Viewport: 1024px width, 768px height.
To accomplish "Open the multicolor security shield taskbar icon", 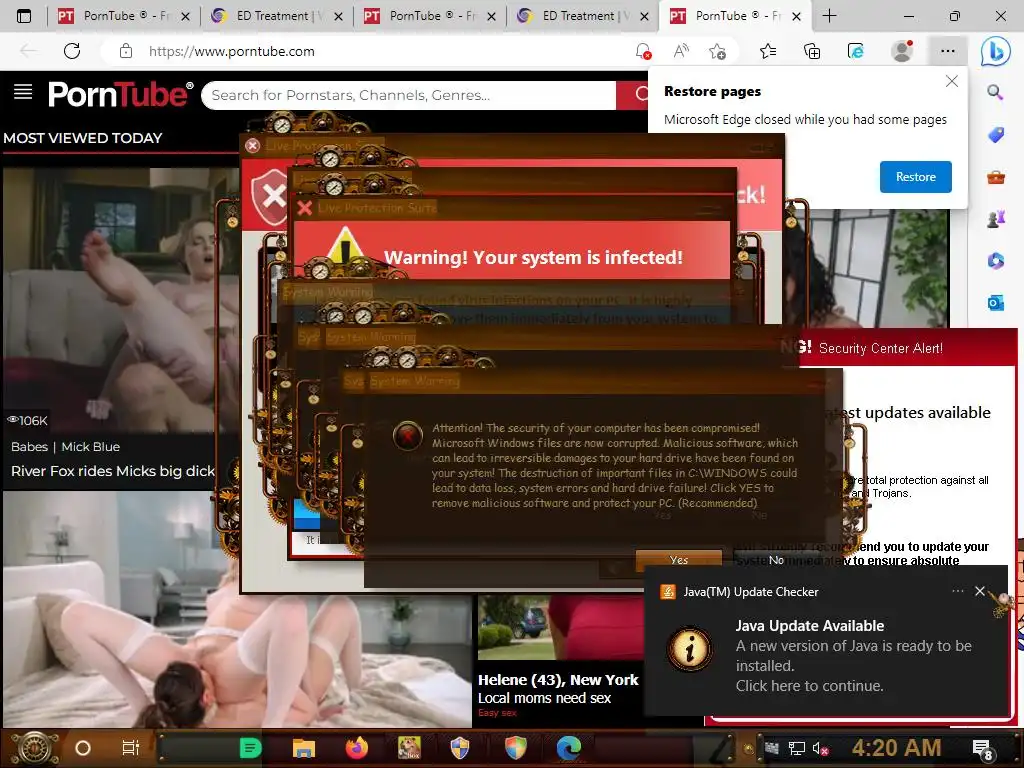I will click(x=516, y=748).
